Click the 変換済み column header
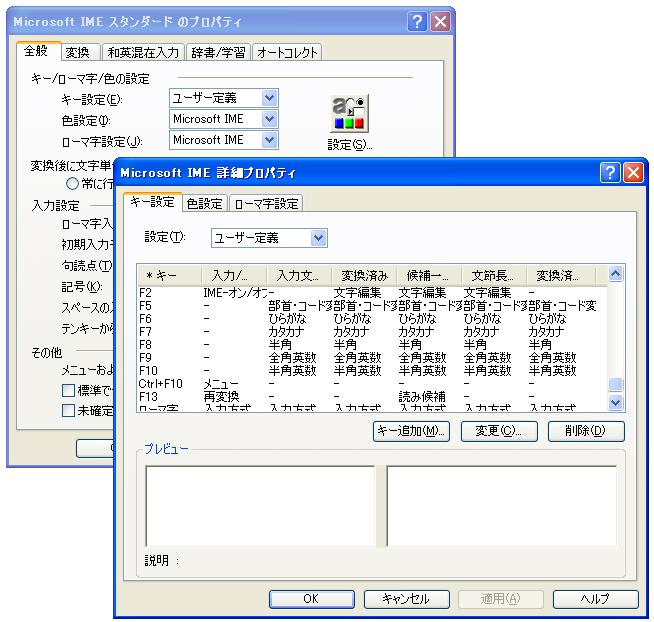Viewport: 654px width, 622px height. click(364, 275)
